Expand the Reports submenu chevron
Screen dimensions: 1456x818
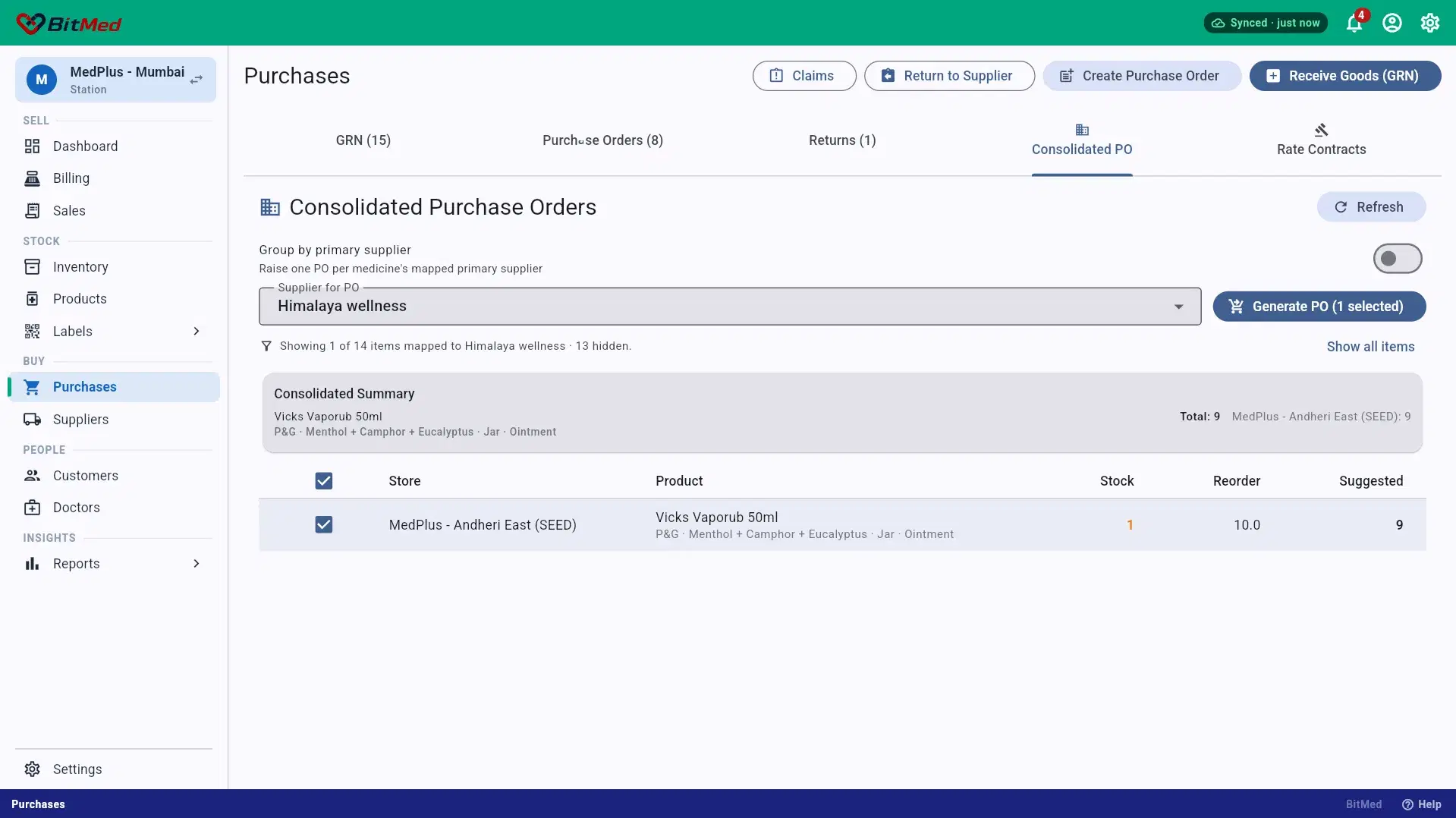point(197,564)
